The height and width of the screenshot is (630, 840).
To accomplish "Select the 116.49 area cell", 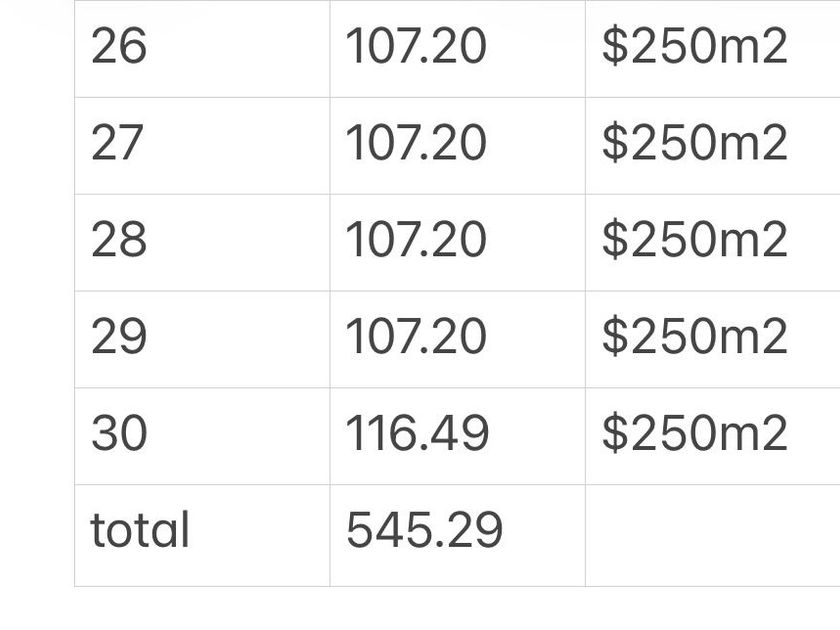I will [417, 433].
